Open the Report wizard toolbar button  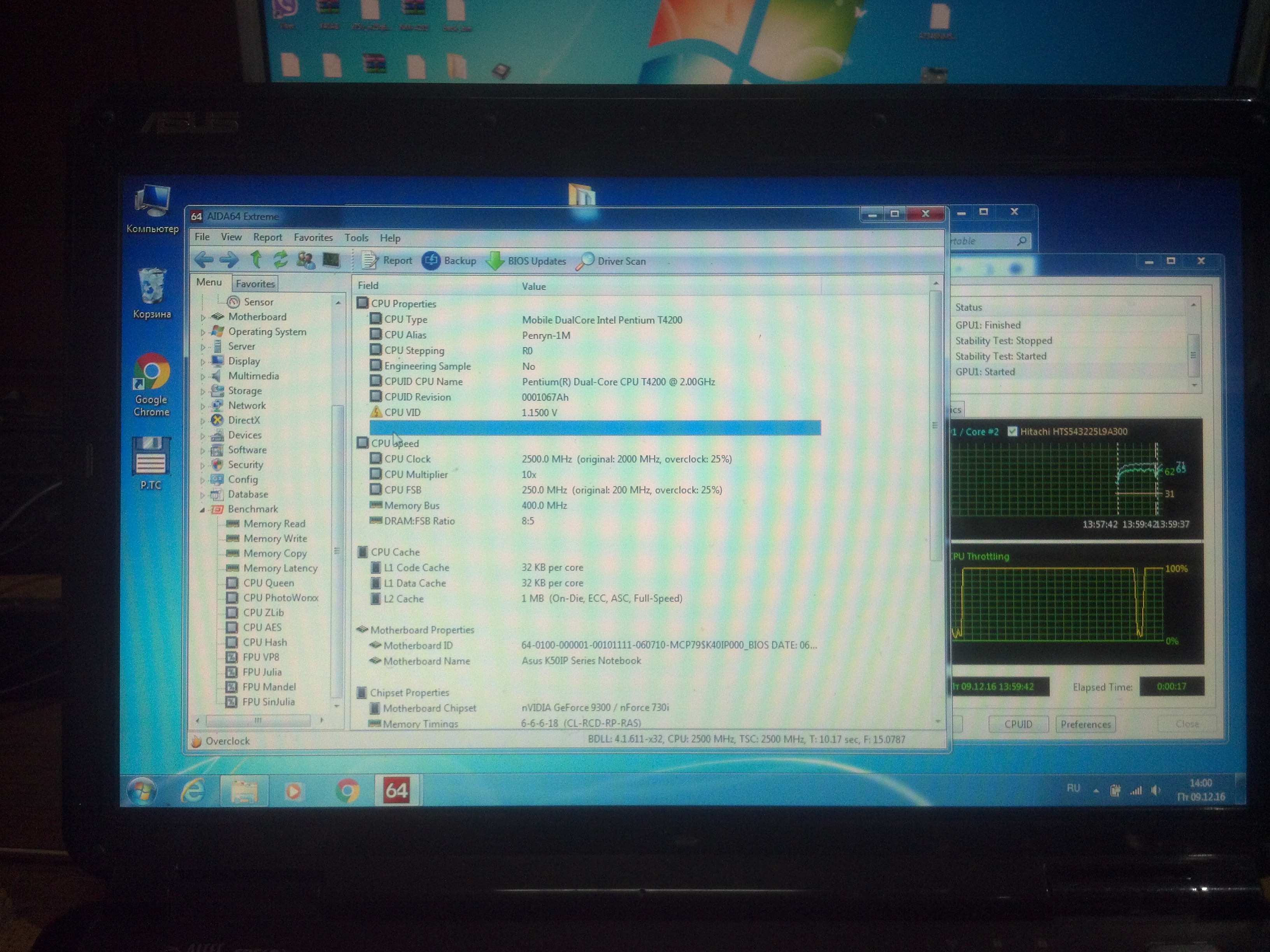[x=387, y=261]
